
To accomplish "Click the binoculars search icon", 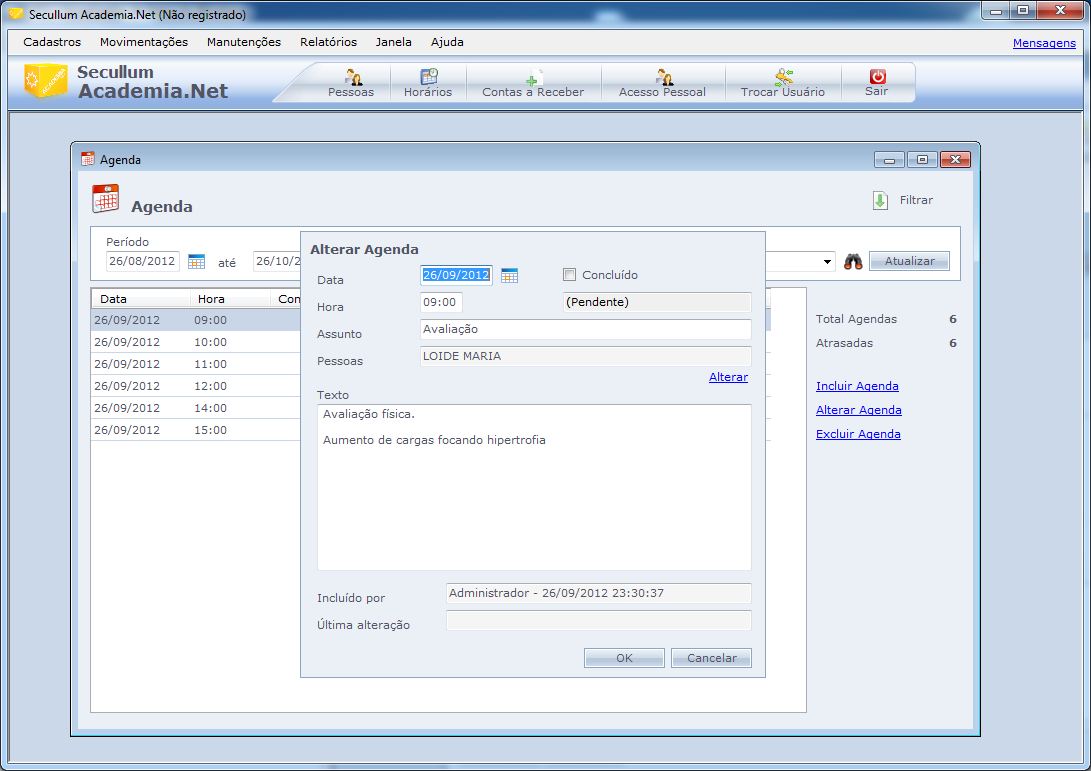I will coord(853,262).
